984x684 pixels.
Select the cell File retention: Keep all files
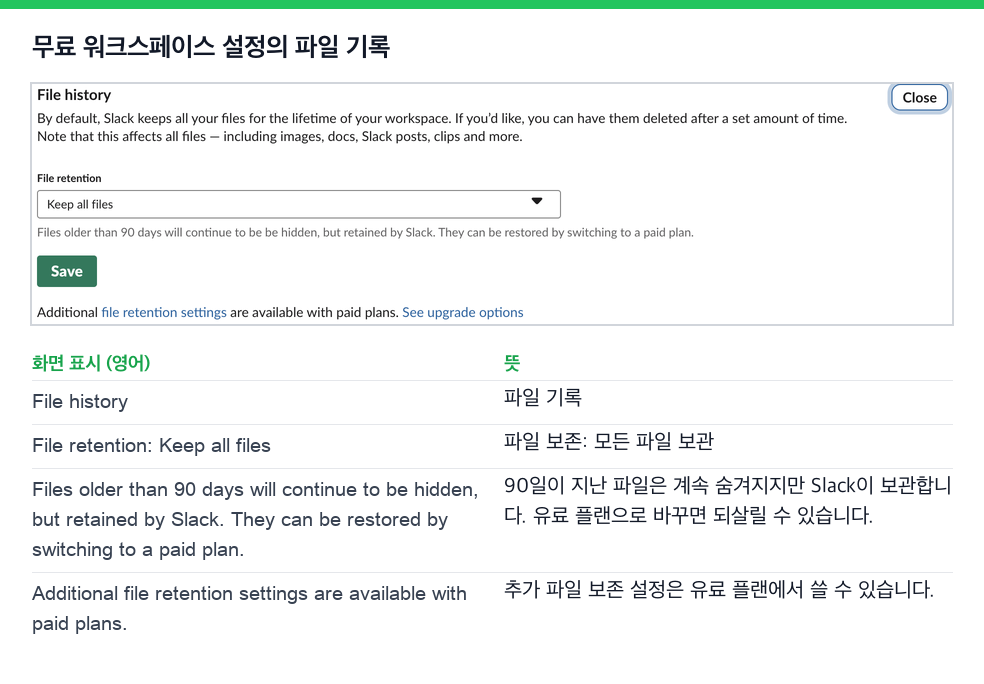(x=151, y=446)
